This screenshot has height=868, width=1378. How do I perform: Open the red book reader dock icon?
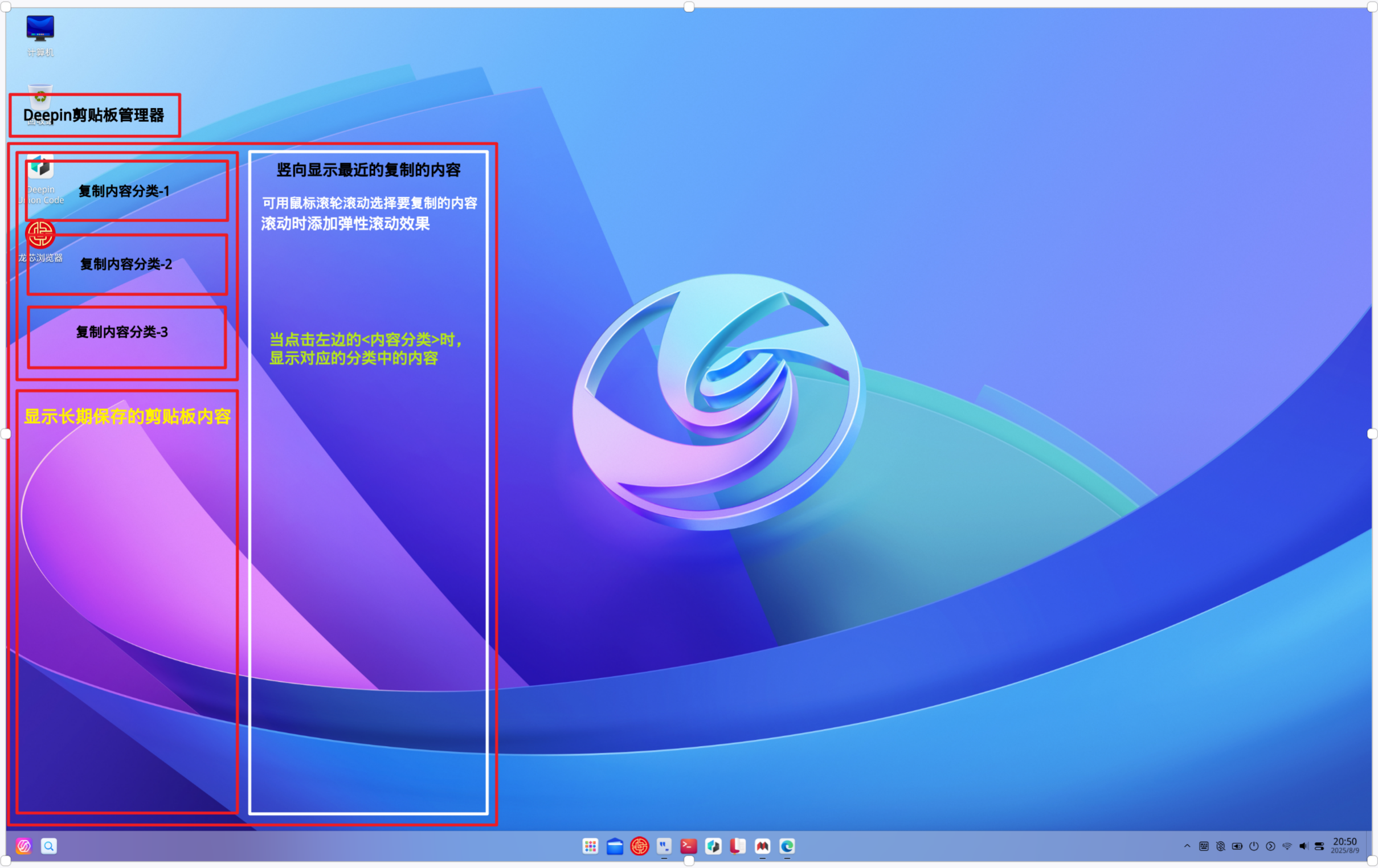pos(738,846)
